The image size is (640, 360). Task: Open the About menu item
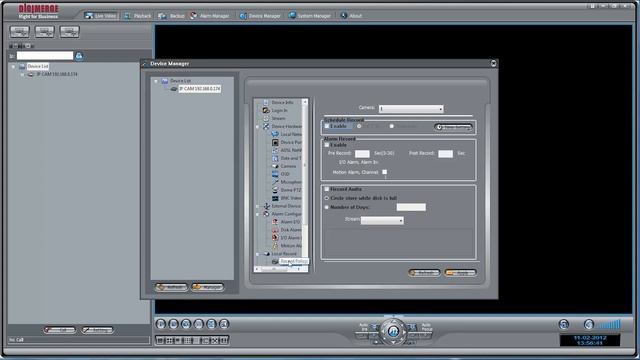point(351,16)
